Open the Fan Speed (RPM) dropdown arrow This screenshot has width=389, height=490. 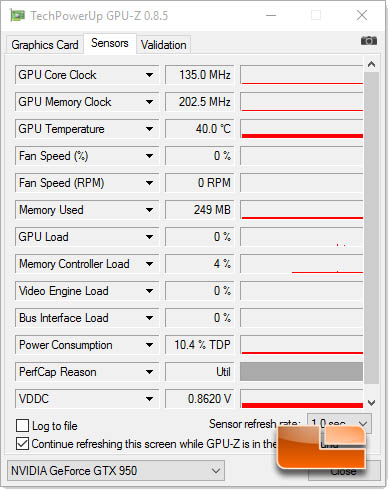click(149, 183)
